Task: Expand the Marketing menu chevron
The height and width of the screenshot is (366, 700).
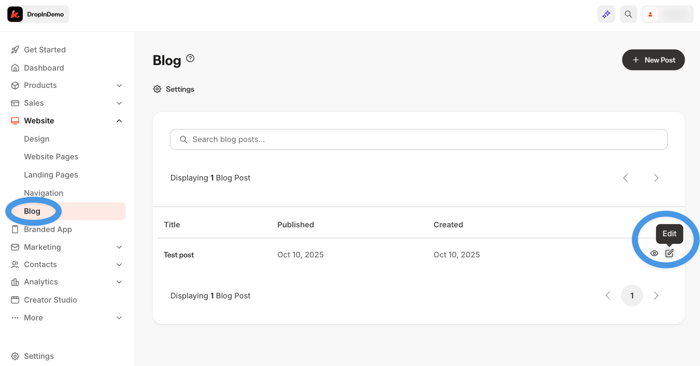Action: pyautogui.click(x=119, y=247)
